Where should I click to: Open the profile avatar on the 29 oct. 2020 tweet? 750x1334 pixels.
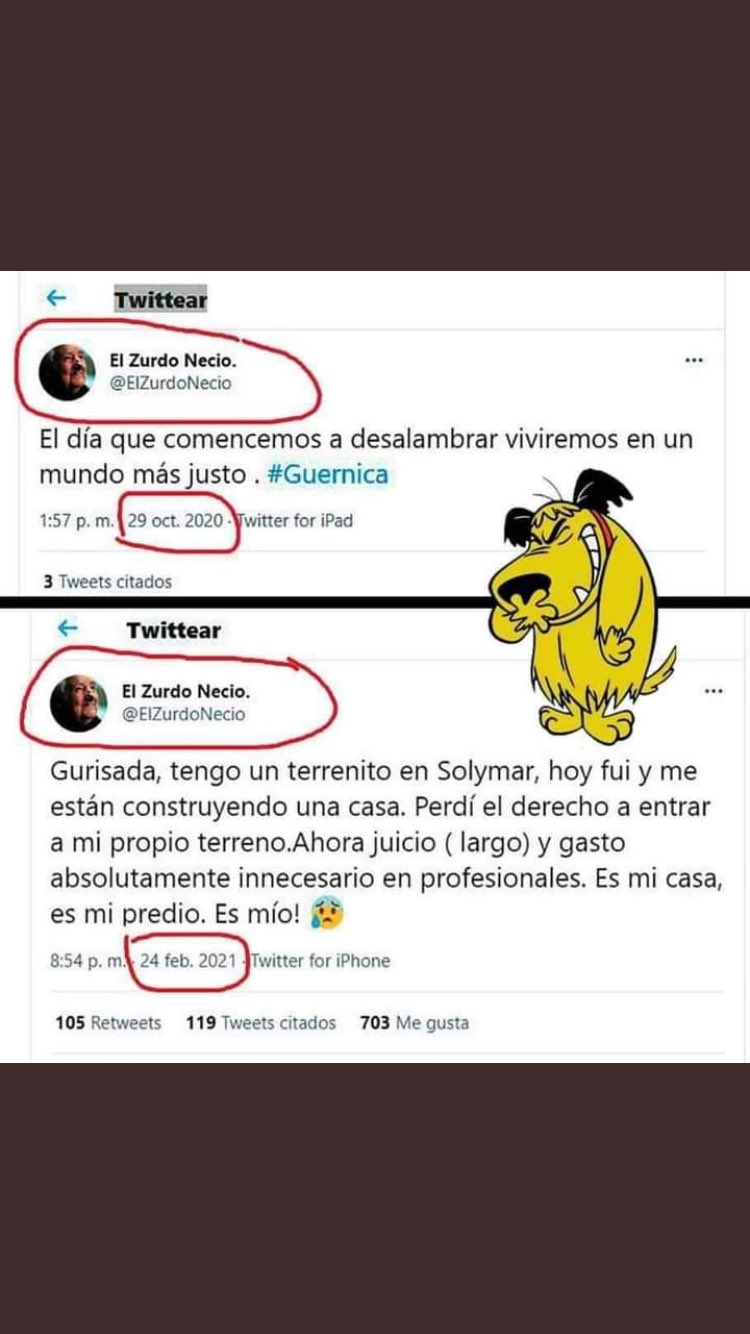click(x=67, y=372)
